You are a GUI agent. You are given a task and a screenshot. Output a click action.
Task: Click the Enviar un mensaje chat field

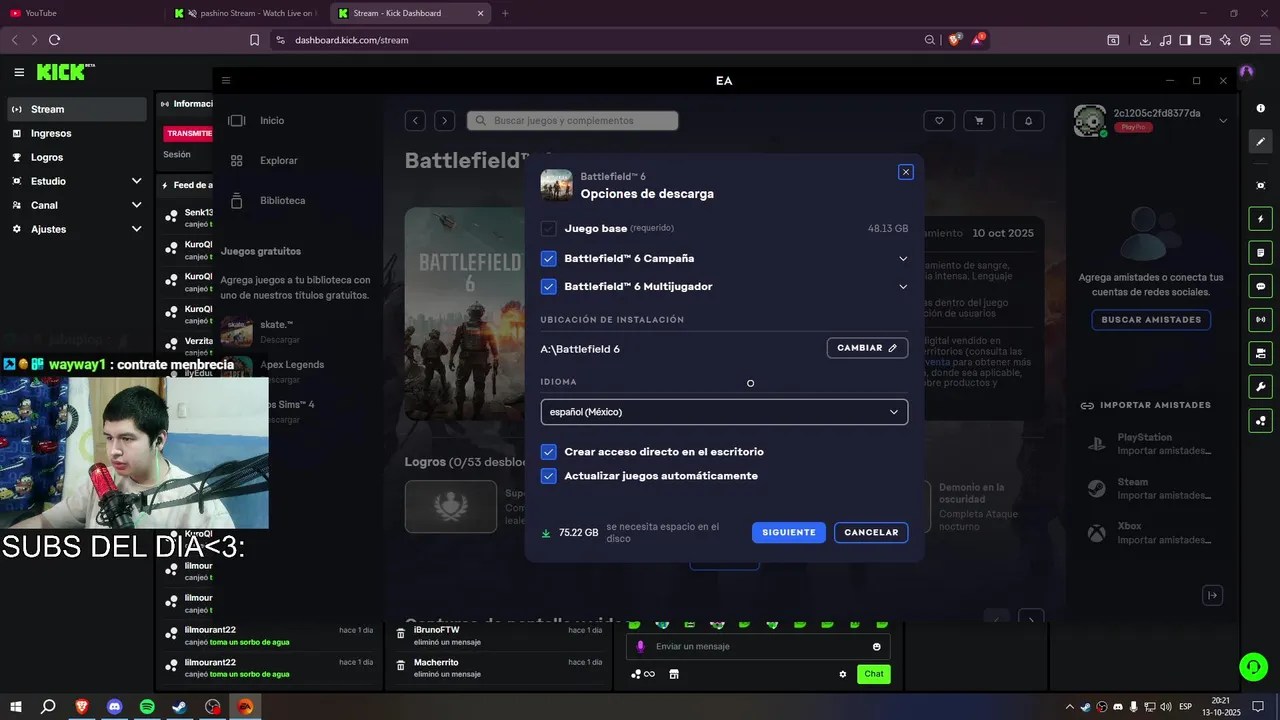click(760, 646)
